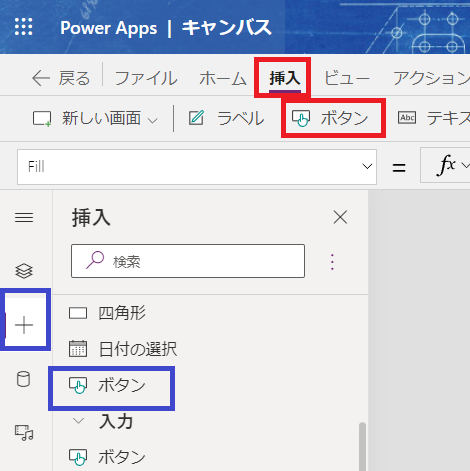
Task: Select 四角形 in the insert list
Action: click(107, 313)
